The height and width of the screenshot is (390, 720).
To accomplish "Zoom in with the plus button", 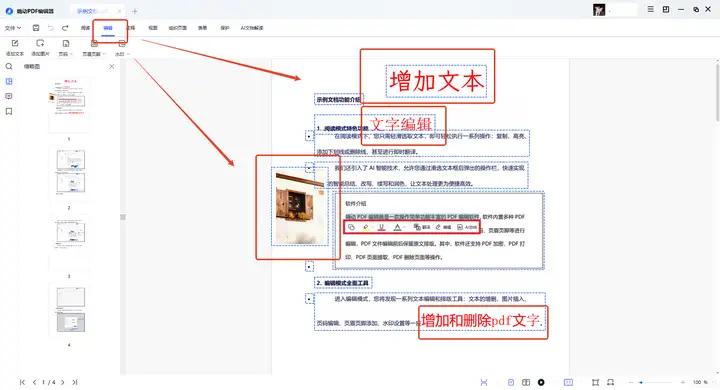I will tap(683, 382).
